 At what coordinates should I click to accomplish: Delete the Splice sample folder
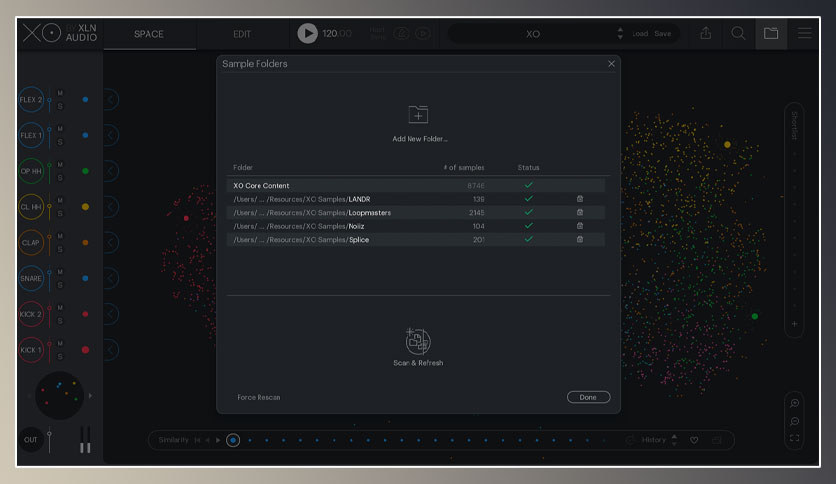(580, 239)
